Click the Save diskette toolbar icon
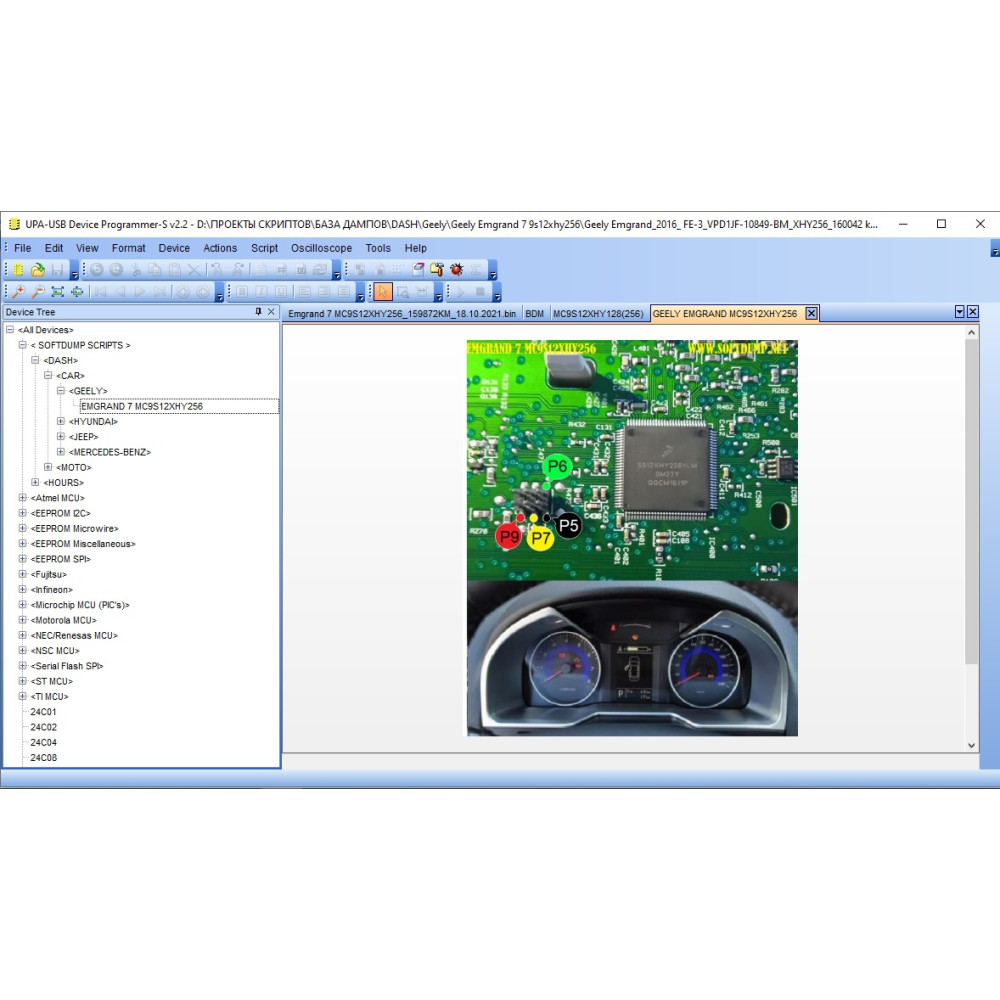This screenshot has height=1000, width=1000. point(57,270)
